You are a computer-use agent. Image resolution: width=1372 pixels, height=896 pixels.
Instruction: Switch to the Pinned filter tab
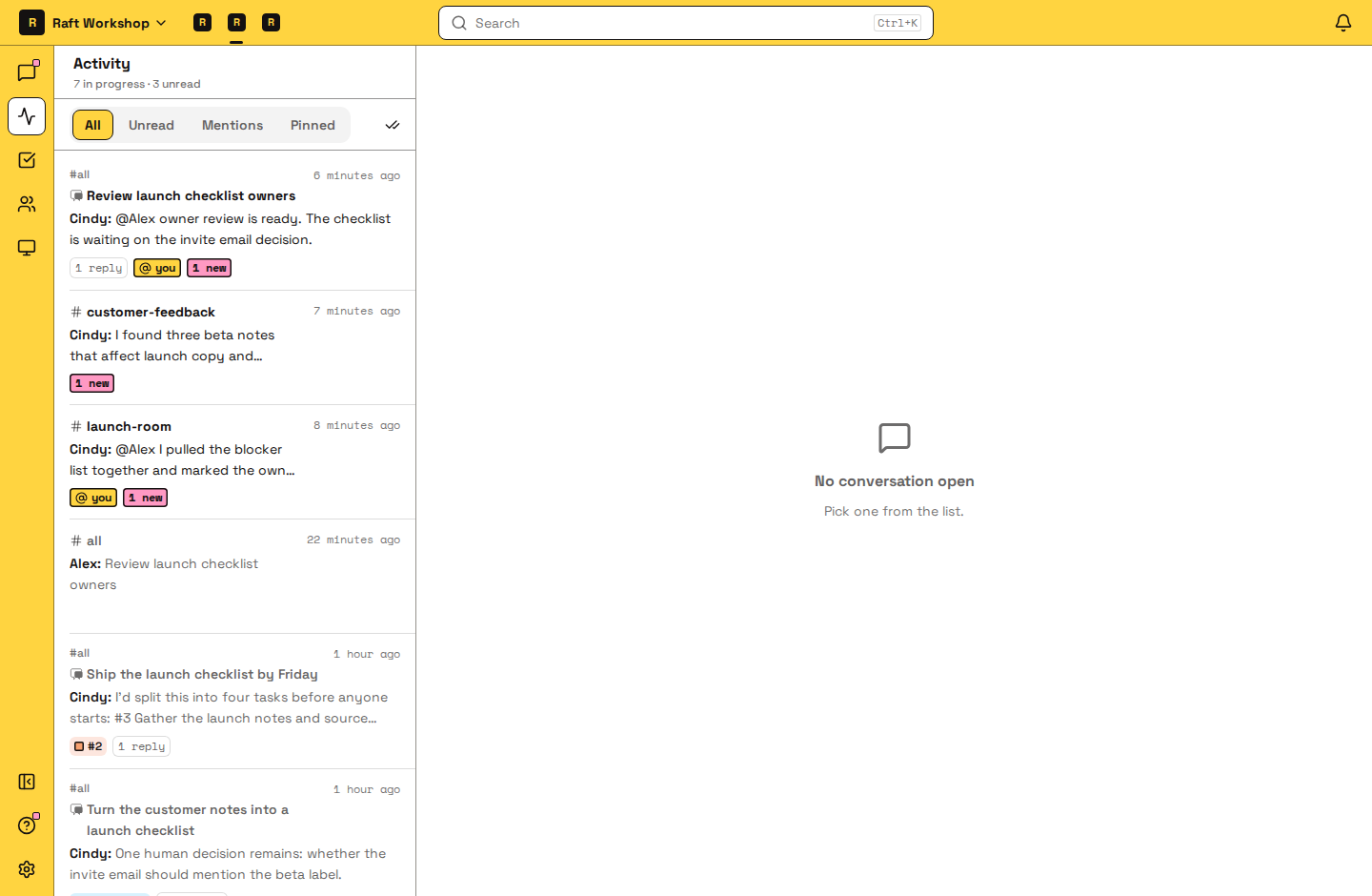(313, 125)
